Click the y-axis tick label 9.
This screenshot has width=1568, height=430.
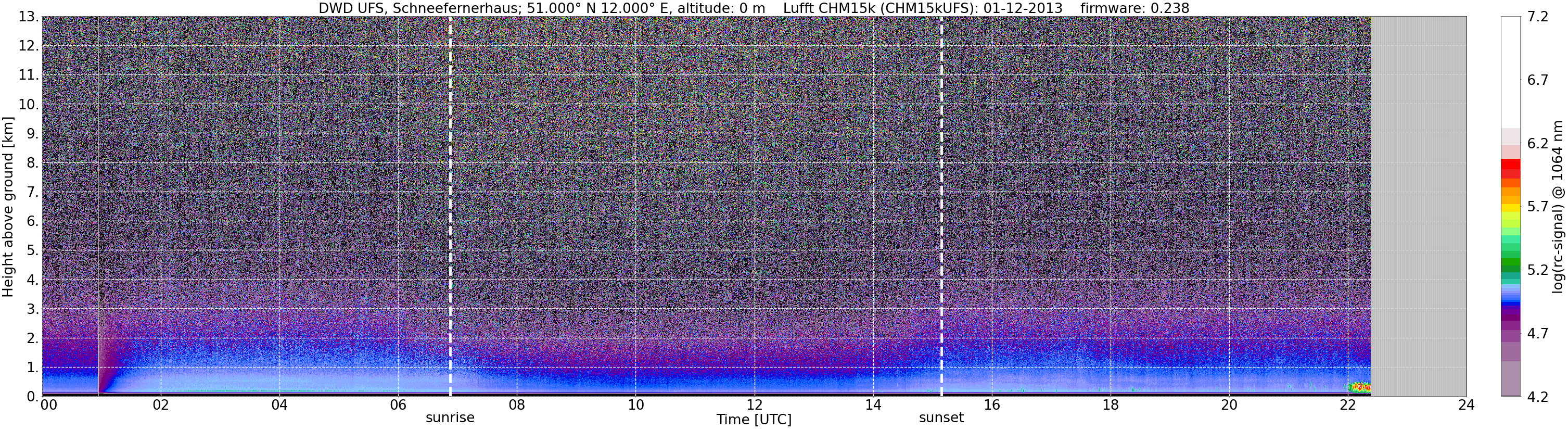tap(32, 134)
